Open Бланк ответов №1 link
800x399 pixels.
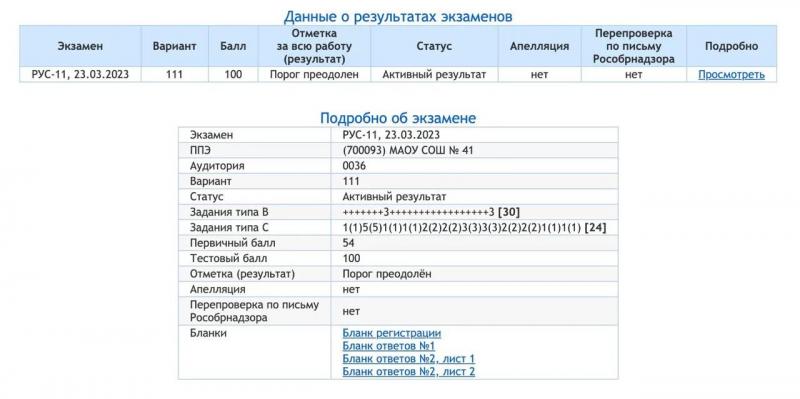[389, 346]
